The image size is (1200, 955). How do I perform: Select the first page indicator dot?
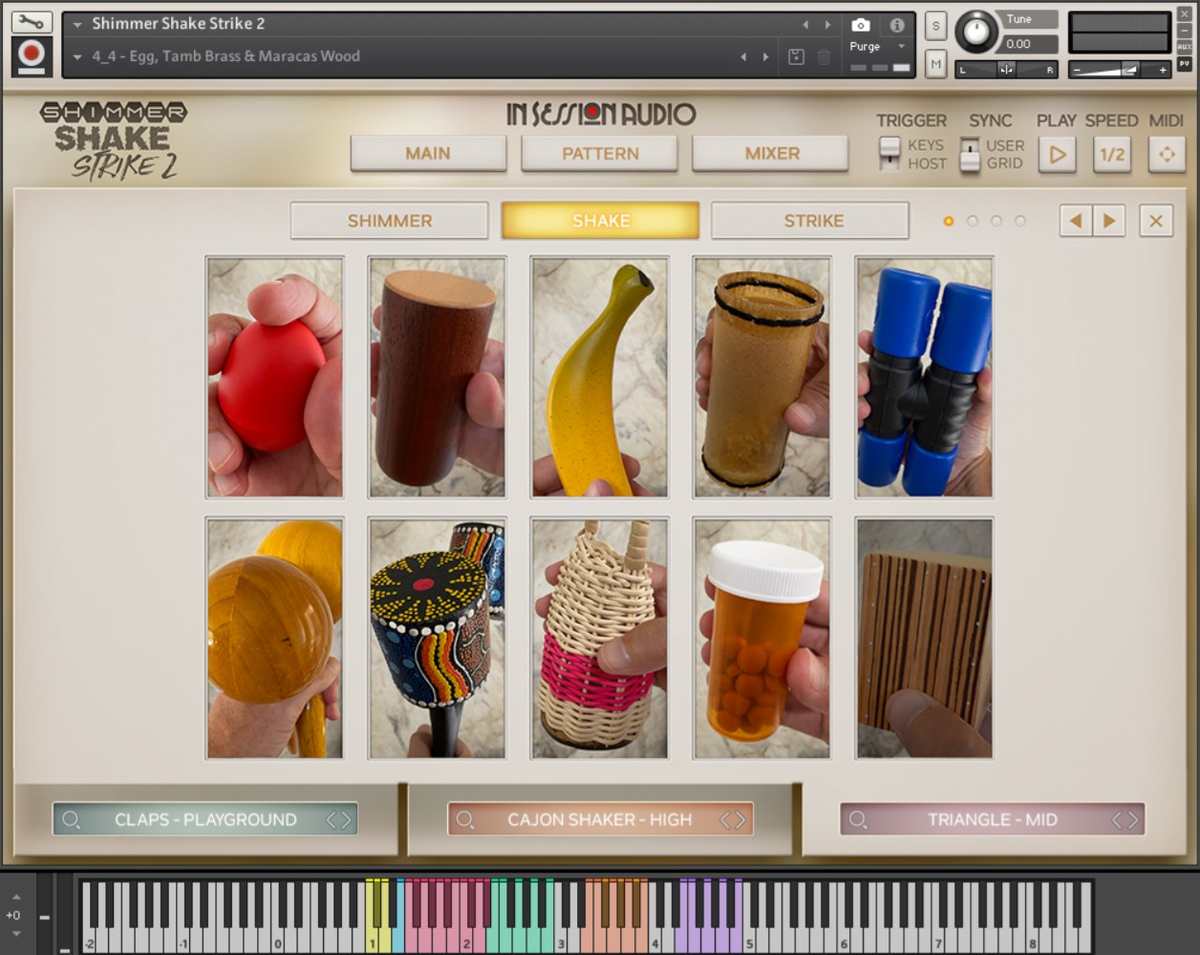click(x=948, y=221)
